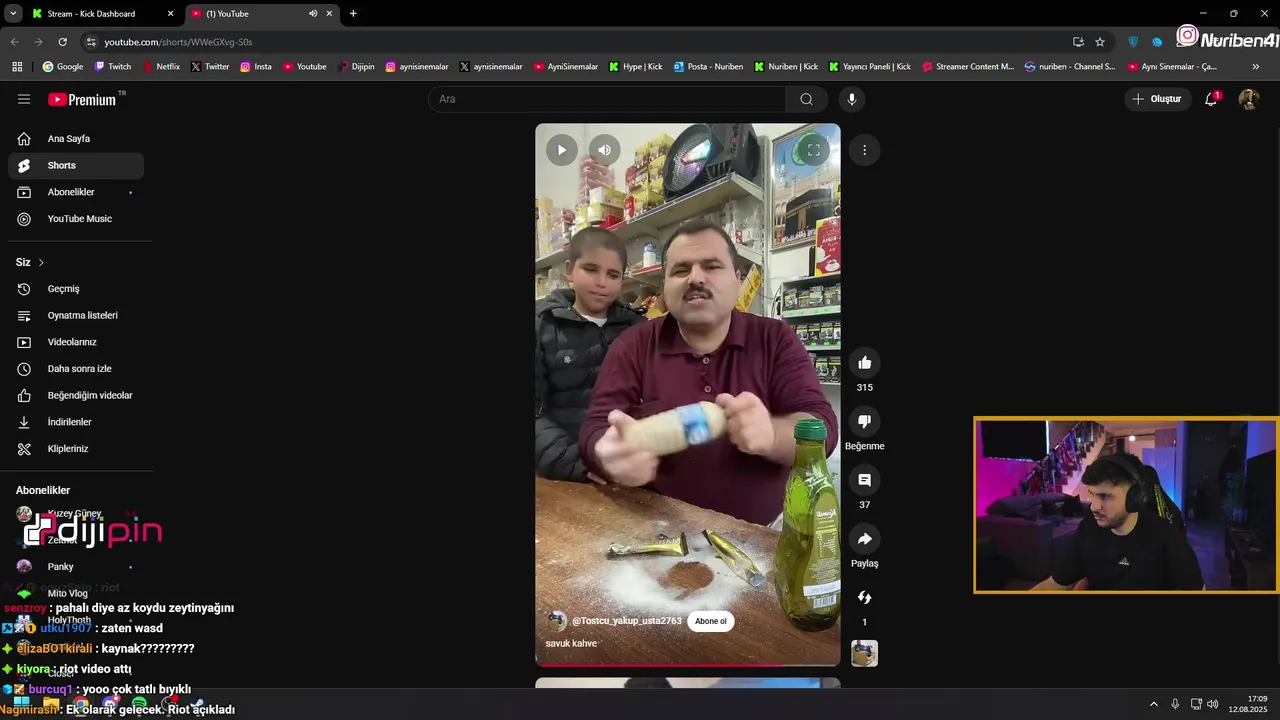Open the remix button on the Shorts
The width and height of the screenshot is (1280, 720).
pos(865,597)
